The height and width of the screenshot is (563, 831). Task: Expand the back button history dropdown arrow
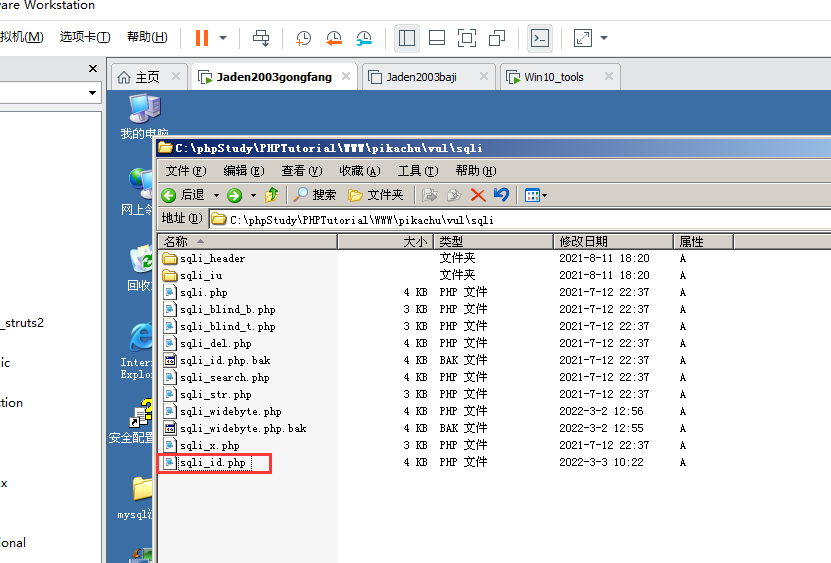[215, 195]
